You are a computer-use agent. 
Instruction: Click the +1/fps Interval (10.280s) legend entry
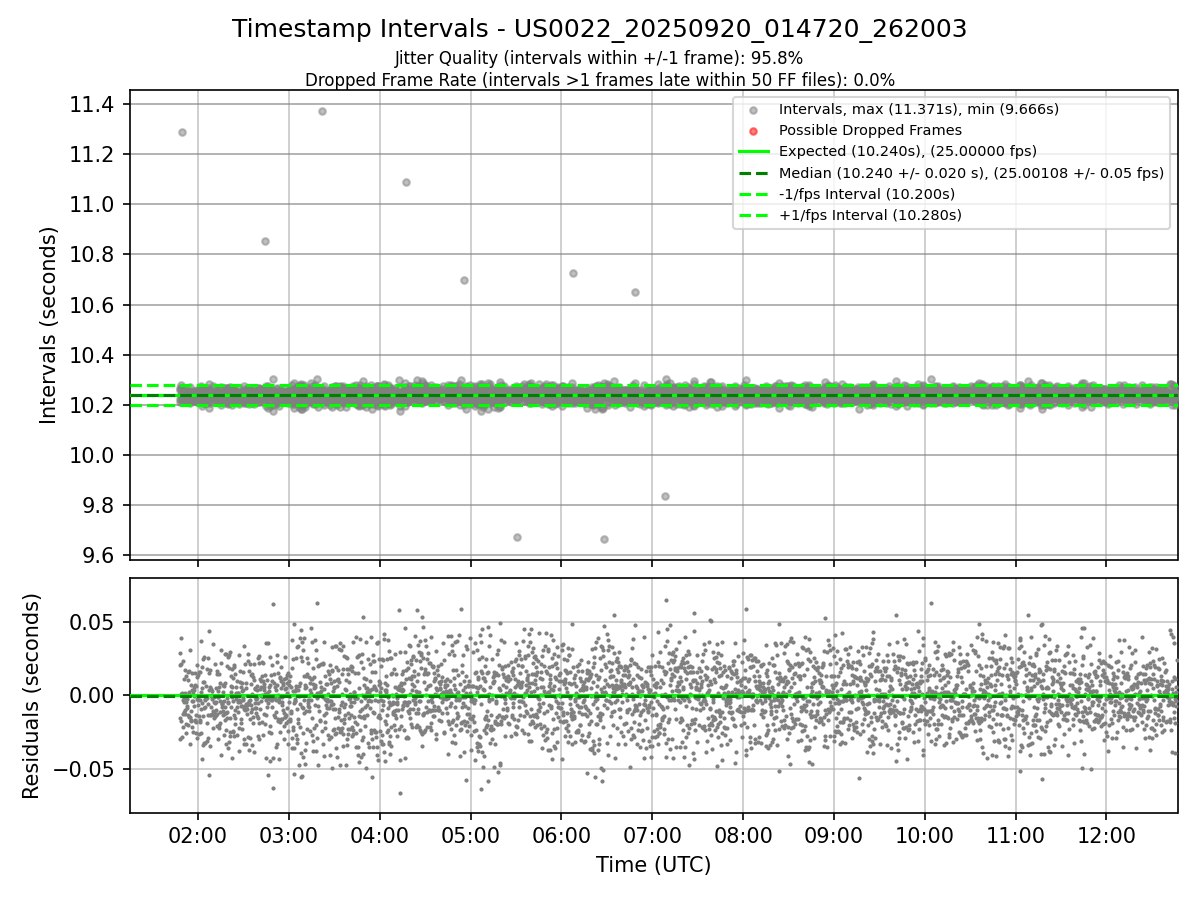click(x=868, y=215)
